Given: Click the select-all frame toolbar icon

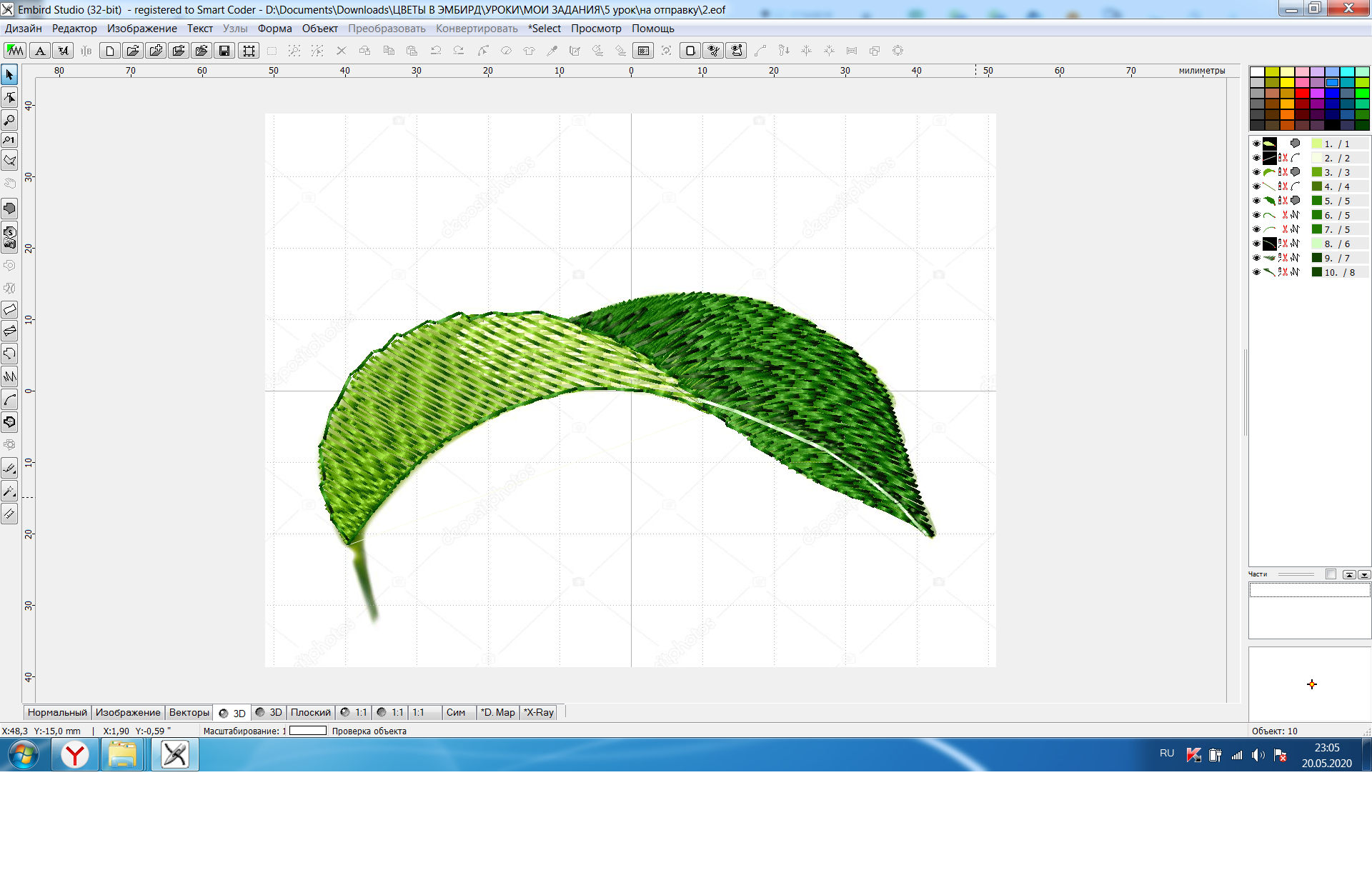Looking at the screenshot, I should coord(249,51).
